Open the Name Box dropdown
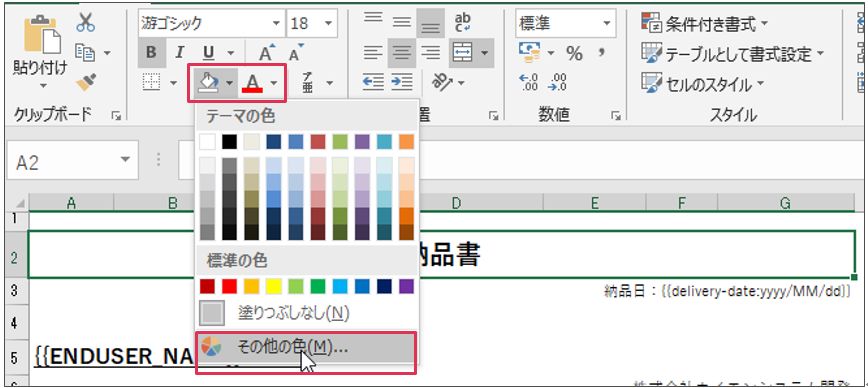The width and height of the screenshot is (868, 388). click(x=126, y=160)
